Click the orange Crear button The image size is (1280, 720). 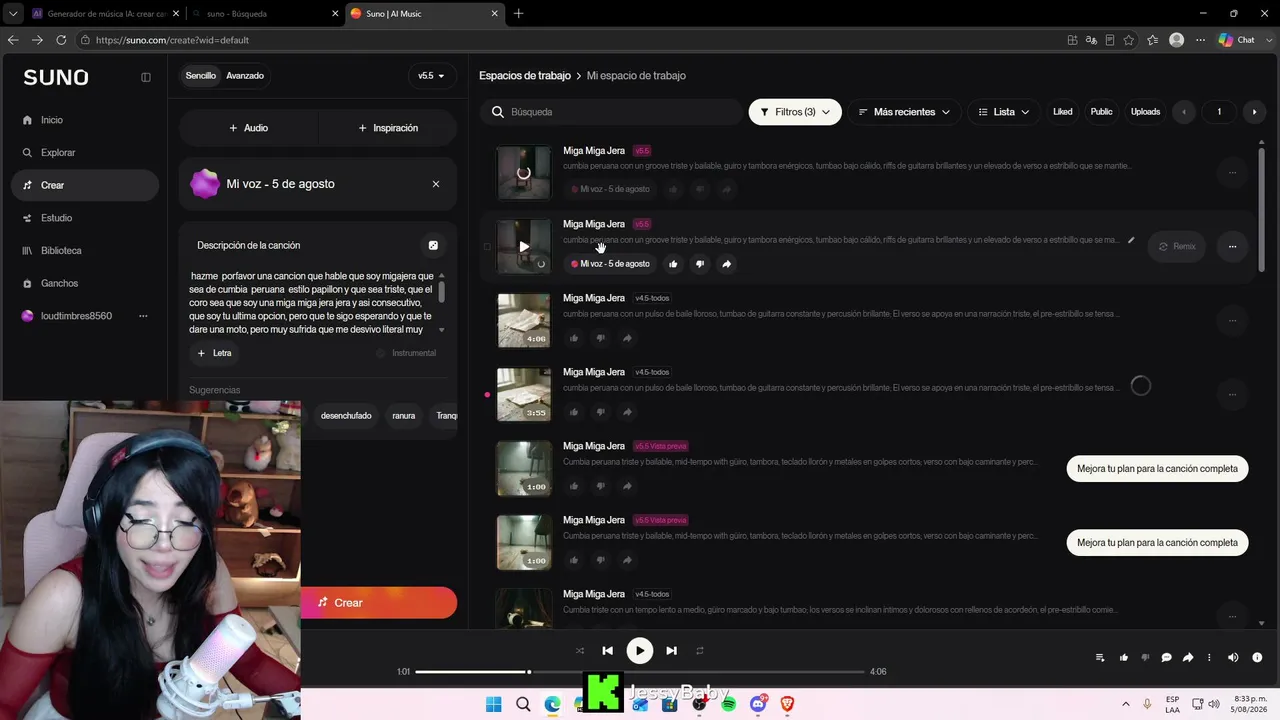tap(379, 603)
